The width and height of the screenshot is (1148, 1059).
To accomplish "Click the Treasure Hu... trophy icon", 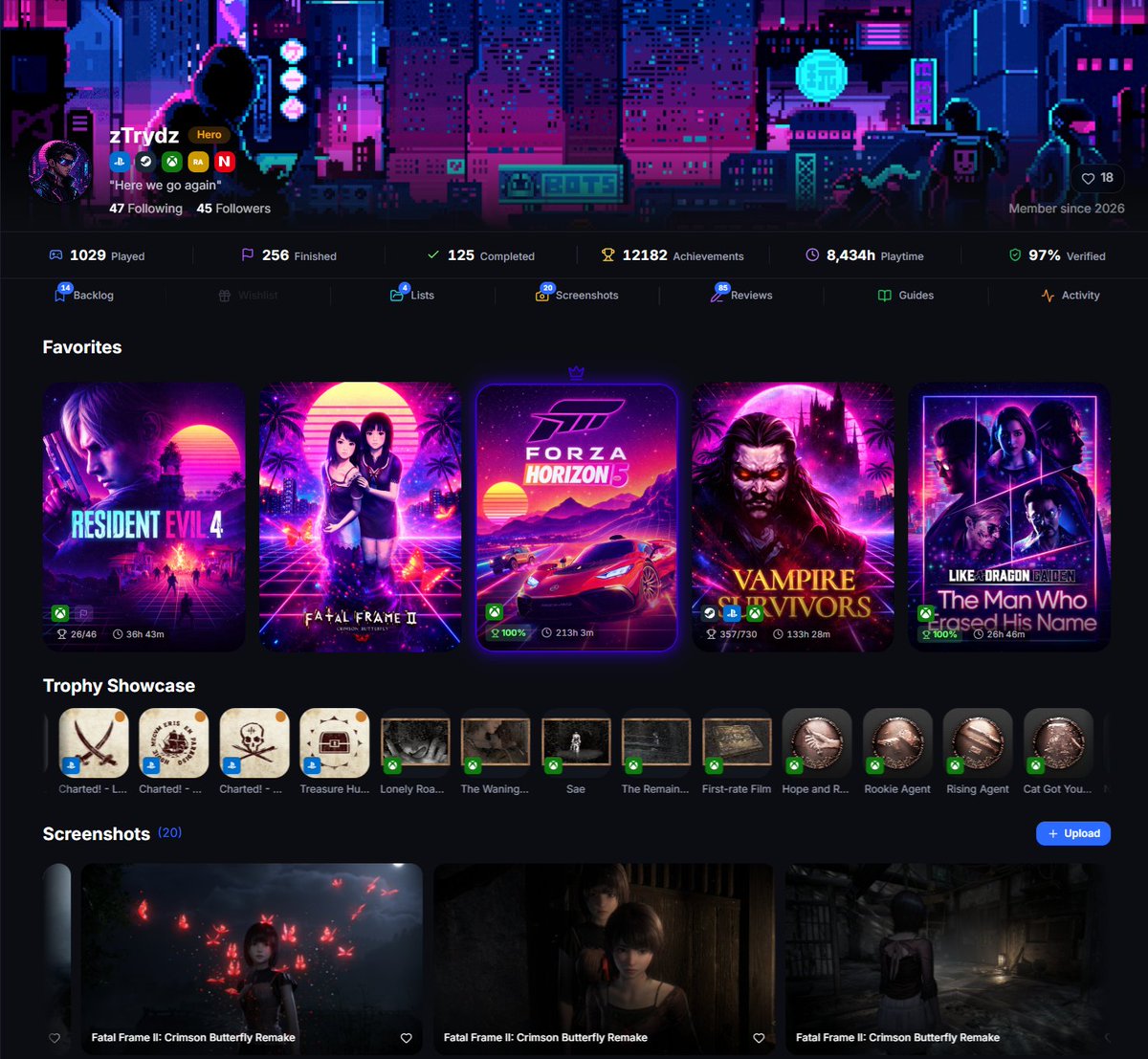I will [x=335, y=743].
